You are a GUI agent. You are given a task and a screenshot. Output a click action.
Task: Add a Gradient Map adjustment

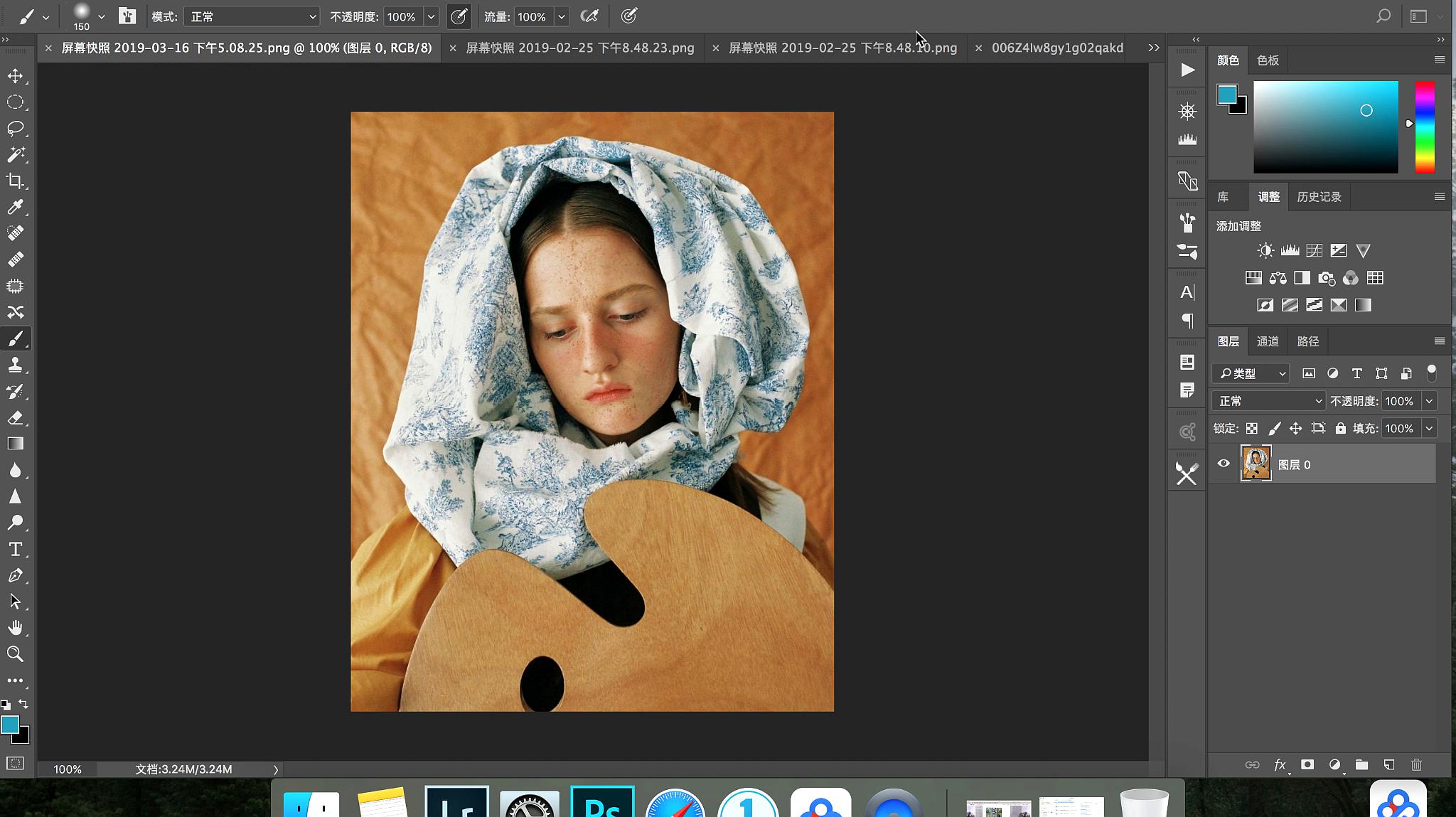[x=1363, y=305]
